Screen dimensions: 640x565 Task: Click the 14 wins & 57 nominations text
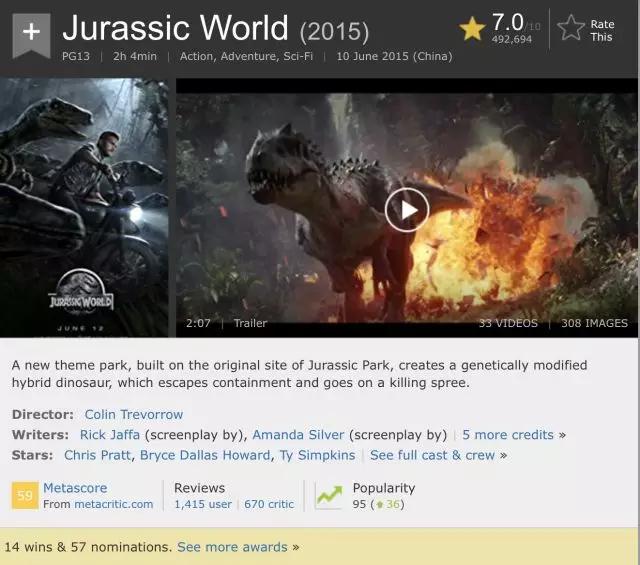pyautogui.click(x=88, y=547)
